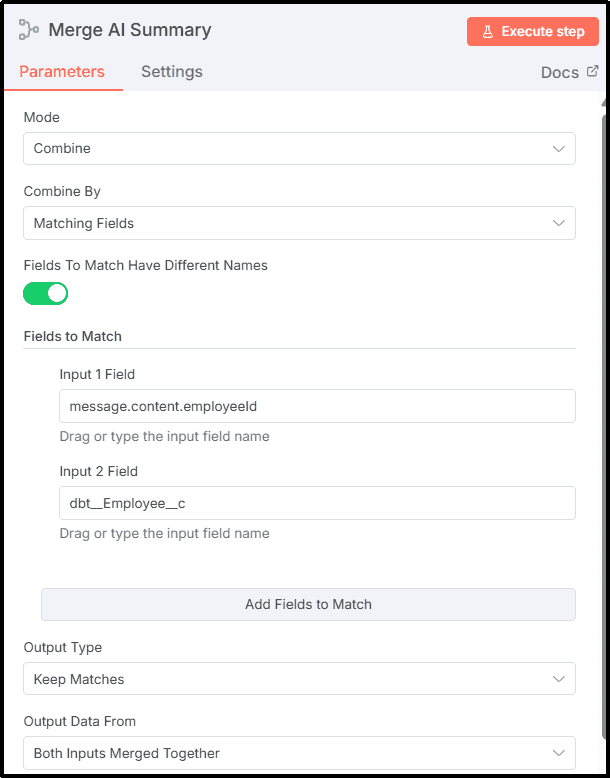The width and height of the screenshot is (610, 778).
Task: Click the Input 1 Field text box
Action: pos(317,406)
